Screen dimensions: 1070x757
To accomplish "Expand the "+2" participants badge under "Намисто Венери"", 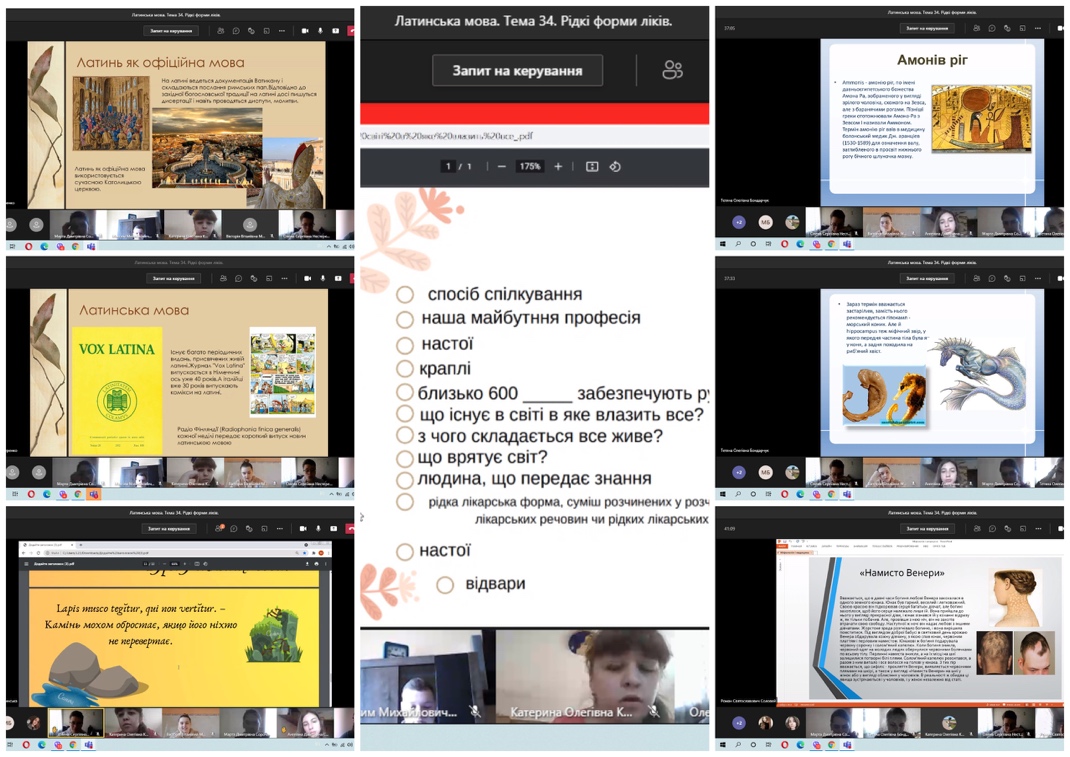I will (x=738, y=722).
